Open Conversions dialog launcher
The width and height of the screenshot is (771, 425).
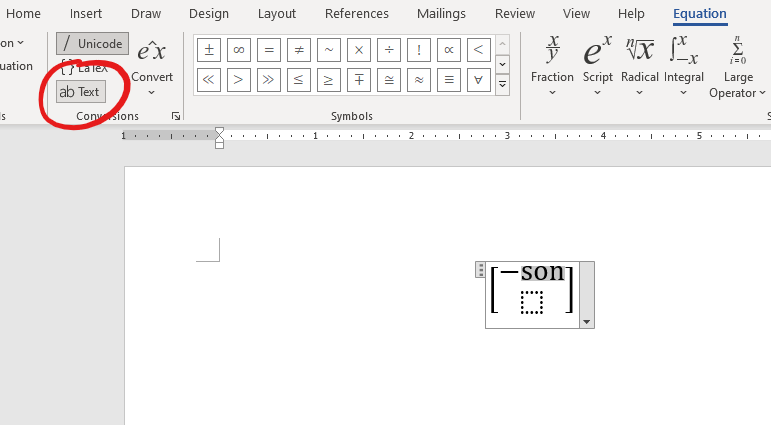176,117
